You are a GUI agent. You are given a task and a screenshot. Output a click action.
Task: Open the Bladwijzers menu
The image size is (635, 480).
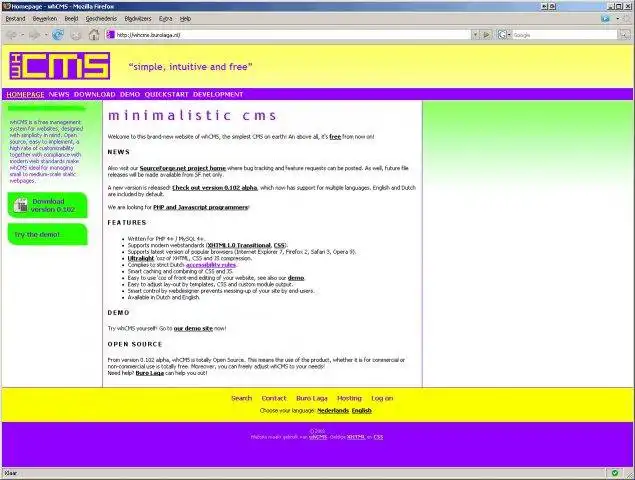click(x=138, y=19)
